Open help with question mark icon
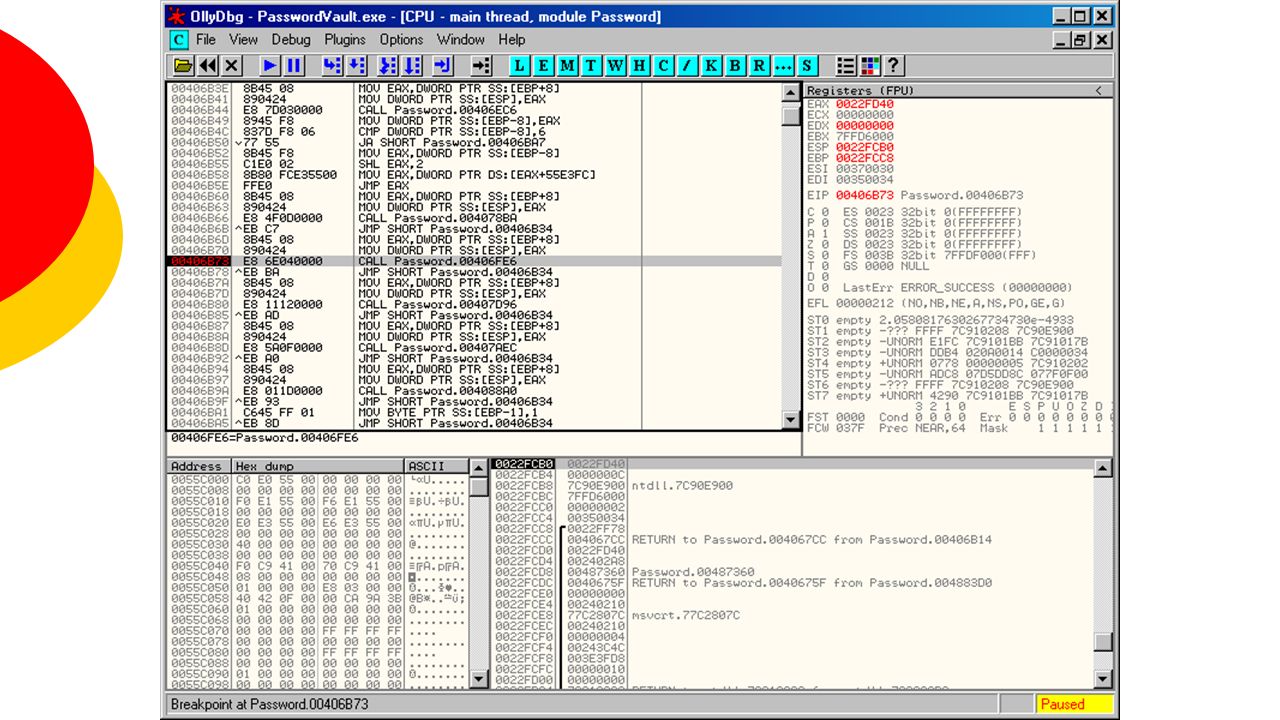Viewport: 1280px width, 720px height. [x=894, y=66]
